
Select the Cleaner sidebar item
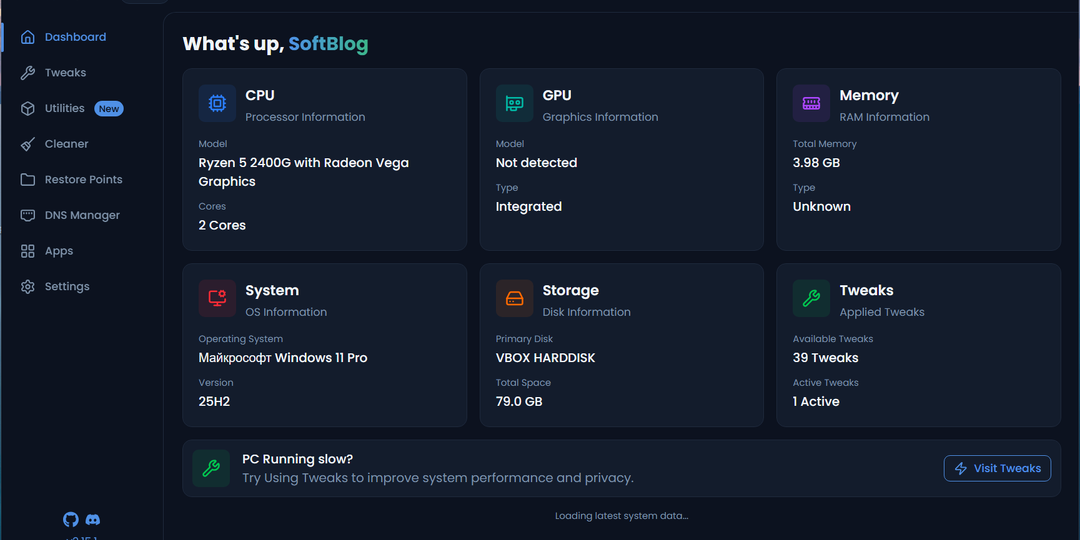tap(66, 144)
